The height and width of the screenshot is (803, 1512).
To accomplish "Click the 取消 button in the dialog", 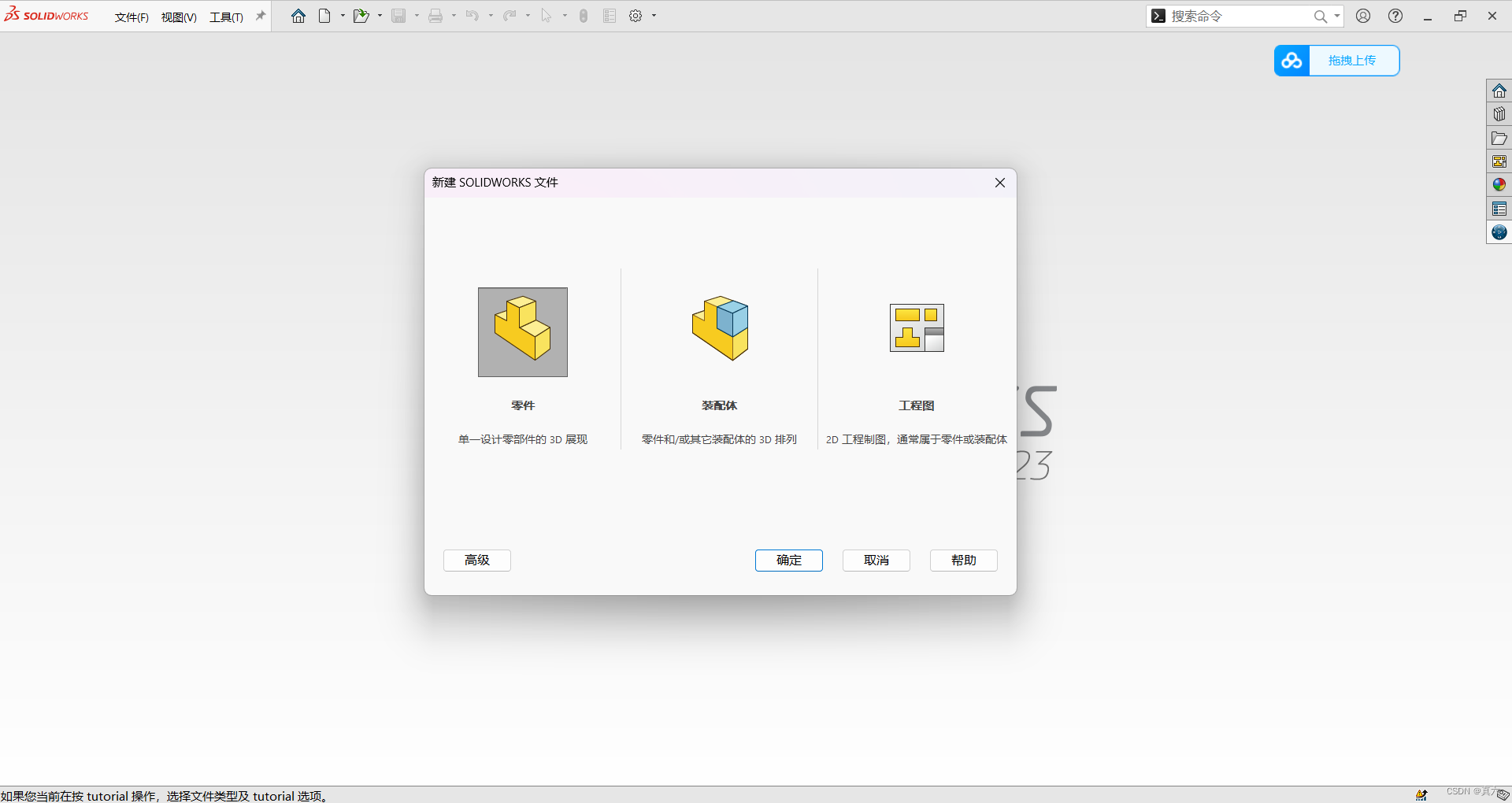I will pos(876,561).
